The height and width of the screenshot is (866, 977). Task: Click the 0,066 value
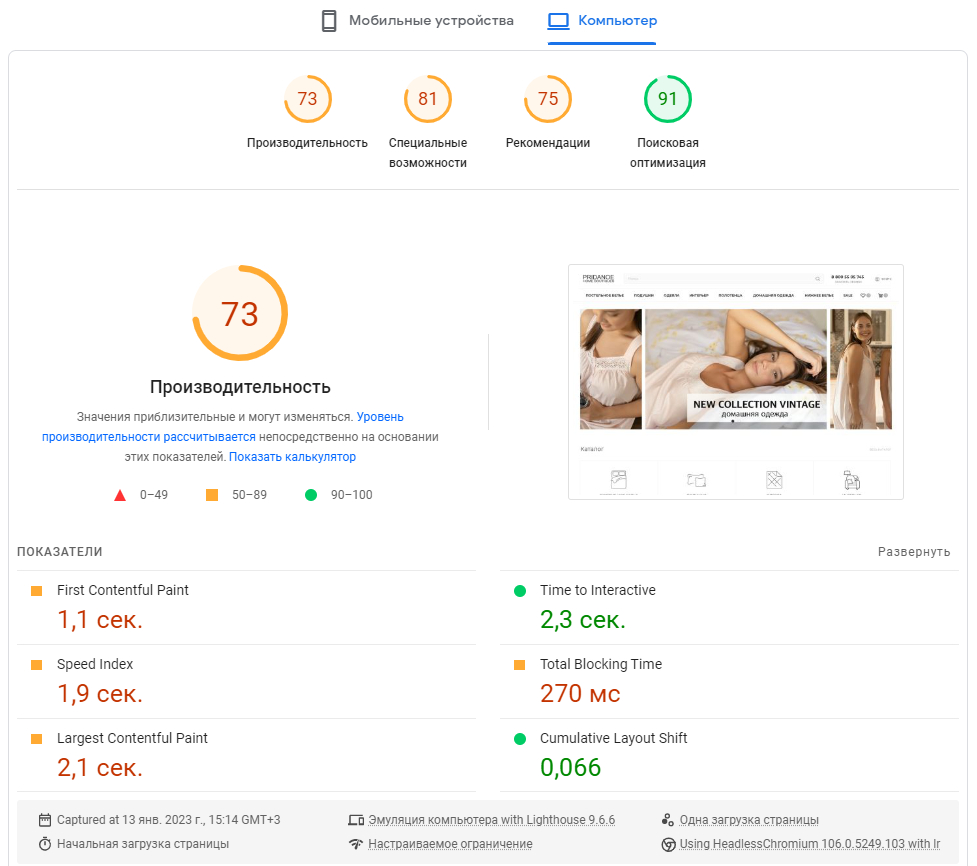pos(570,768)
